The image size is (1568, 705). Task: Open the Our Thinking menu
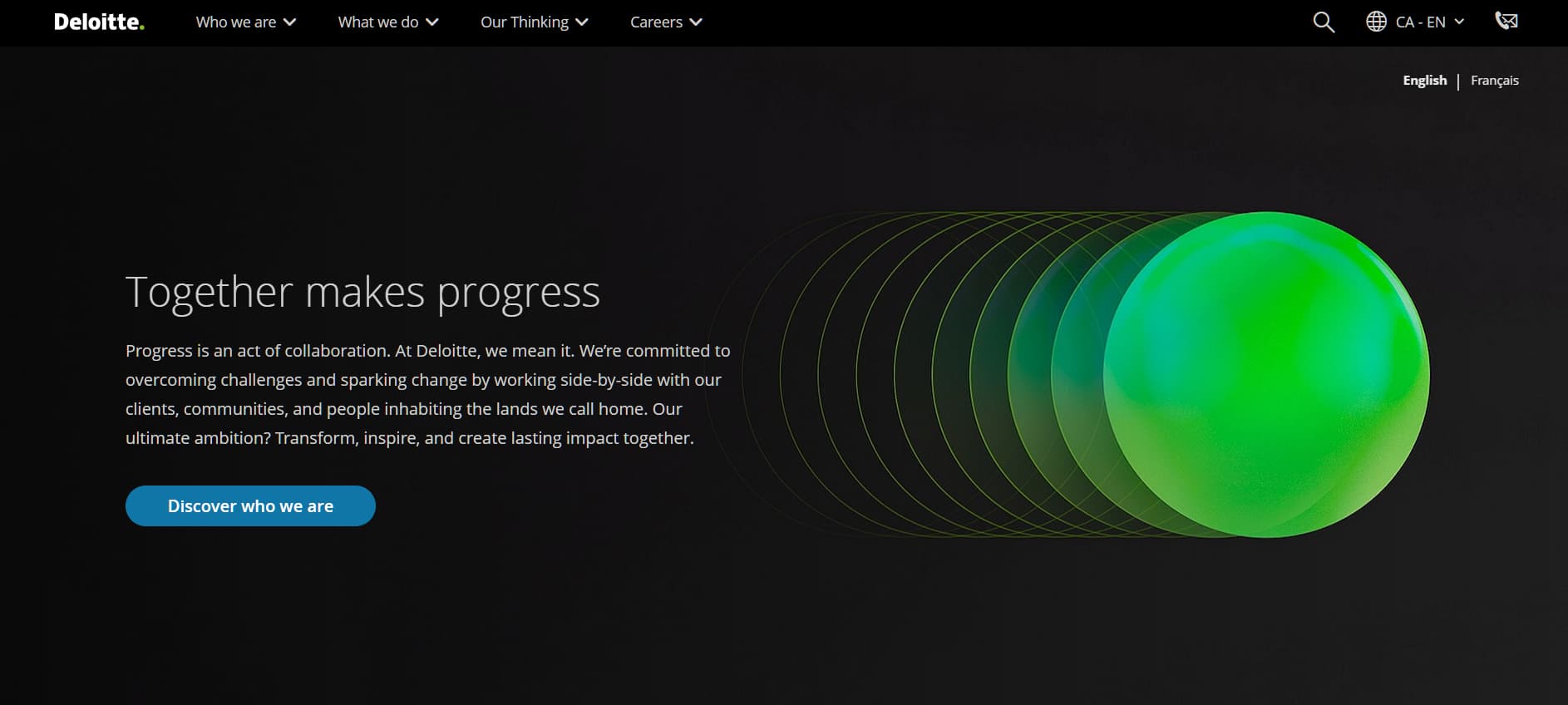(535, 22)
